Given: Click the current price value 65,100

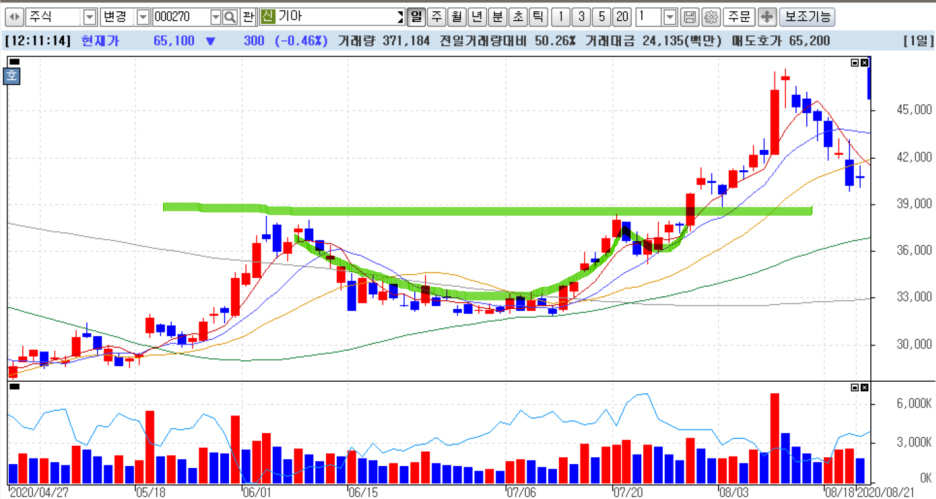Looking at the screenshot, I should click(x=174, y=41).
